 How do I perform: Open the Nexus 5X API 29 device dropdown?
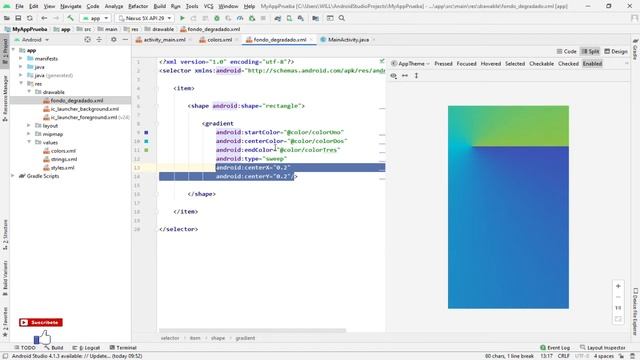[x=145, y=18]
